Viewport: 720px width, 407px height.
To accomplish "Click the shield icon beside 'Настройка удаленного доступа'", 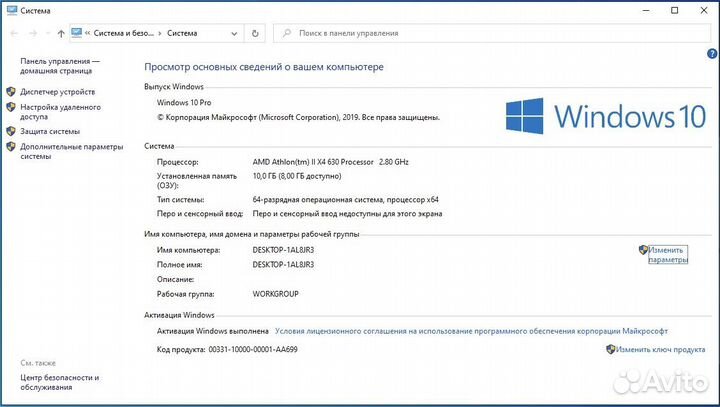I will click(11, 107).
